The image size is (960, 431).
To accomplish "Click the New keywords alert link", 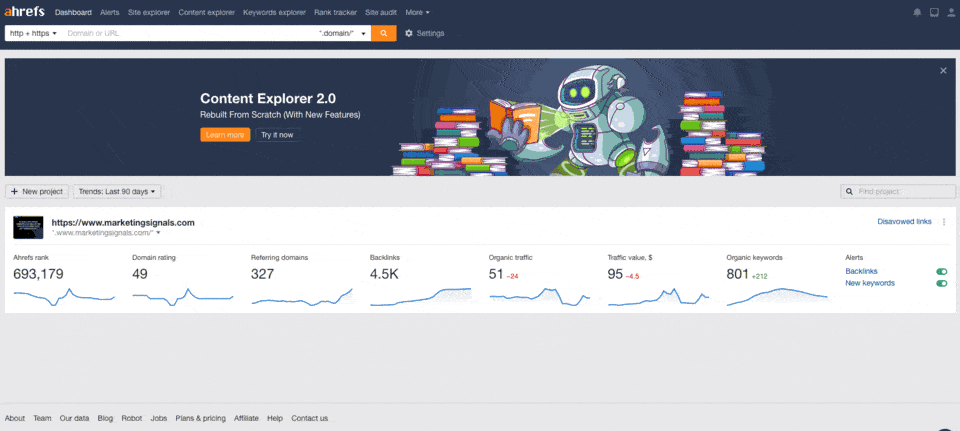I will (870, 283).
